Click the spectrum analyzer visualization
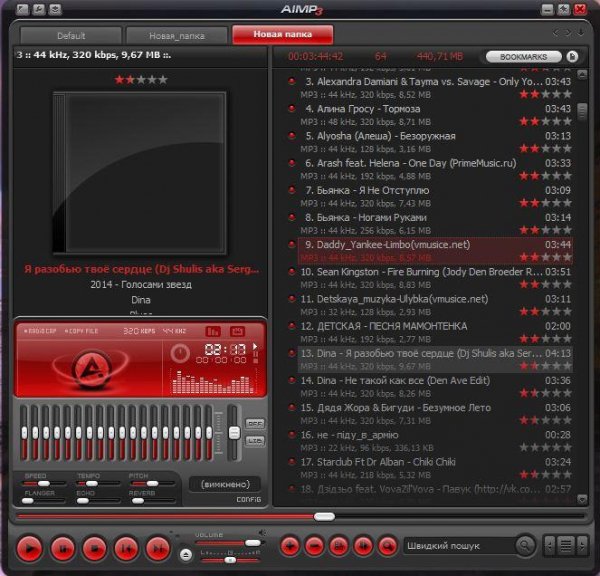Image resolution: width=600 pixels, height=576 pixels. point(213,382)
